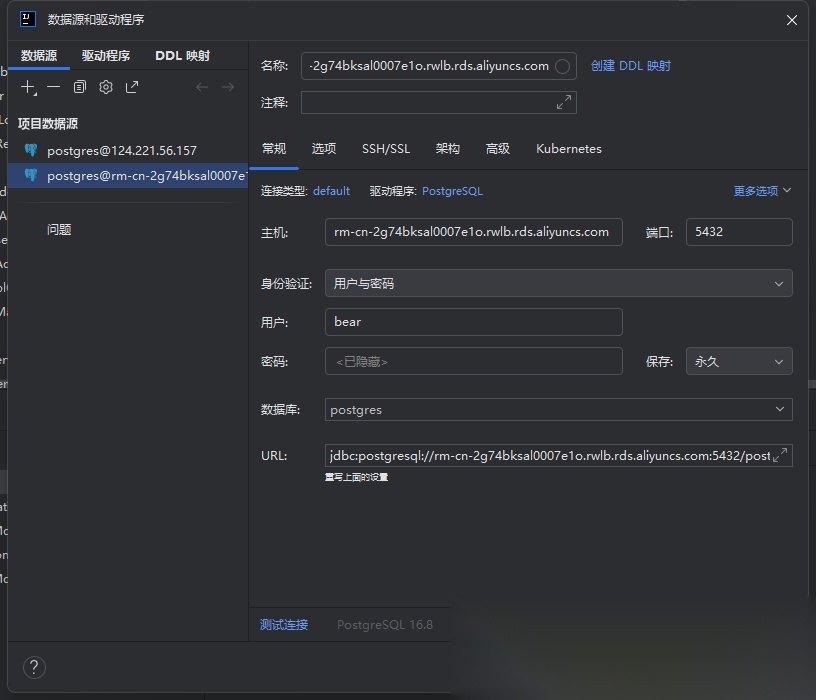The height and width of the screenshot is (700, 816).
Task: Click the color circle in the name field
Action: (562, 66)
